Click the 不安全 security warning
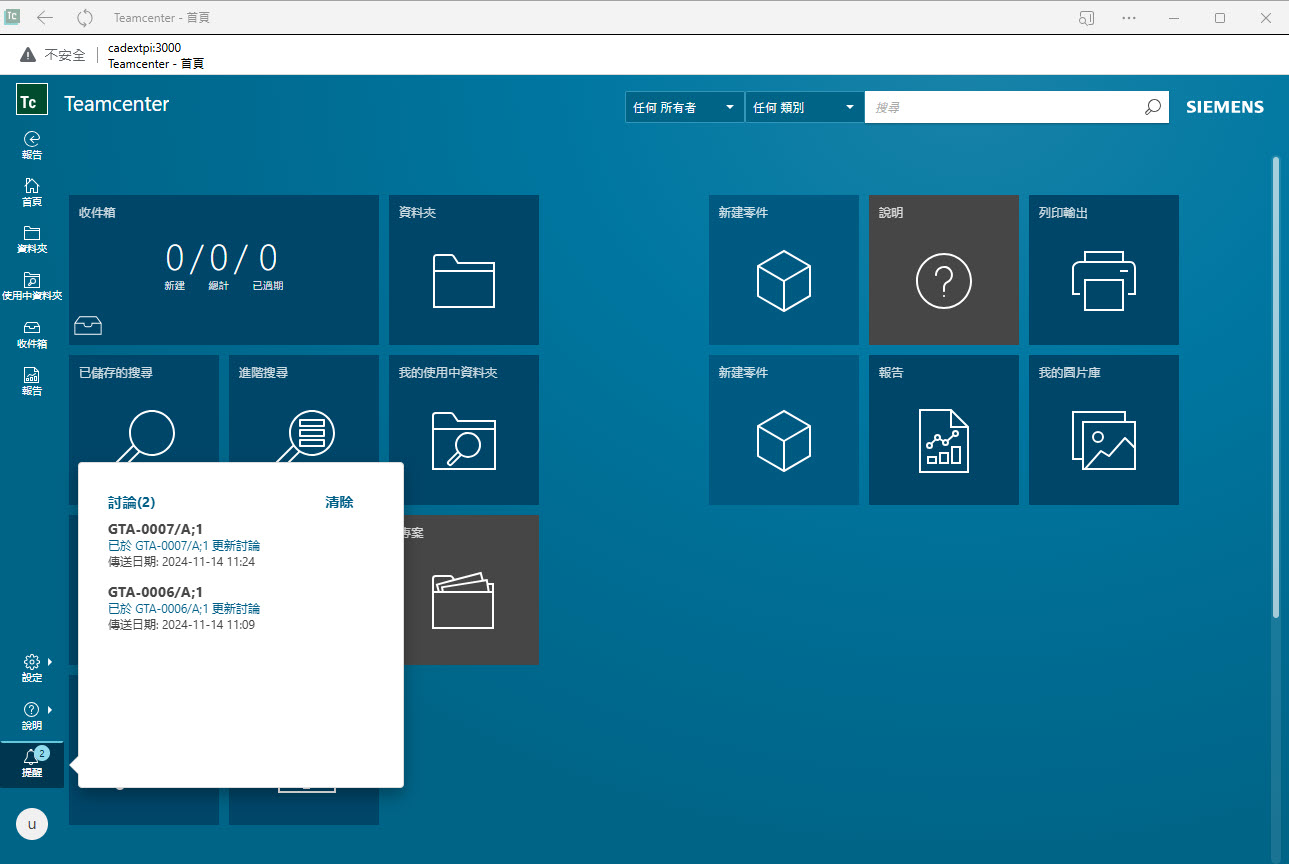The width and height of the screenshot is (1289, 864). (53, 55)
